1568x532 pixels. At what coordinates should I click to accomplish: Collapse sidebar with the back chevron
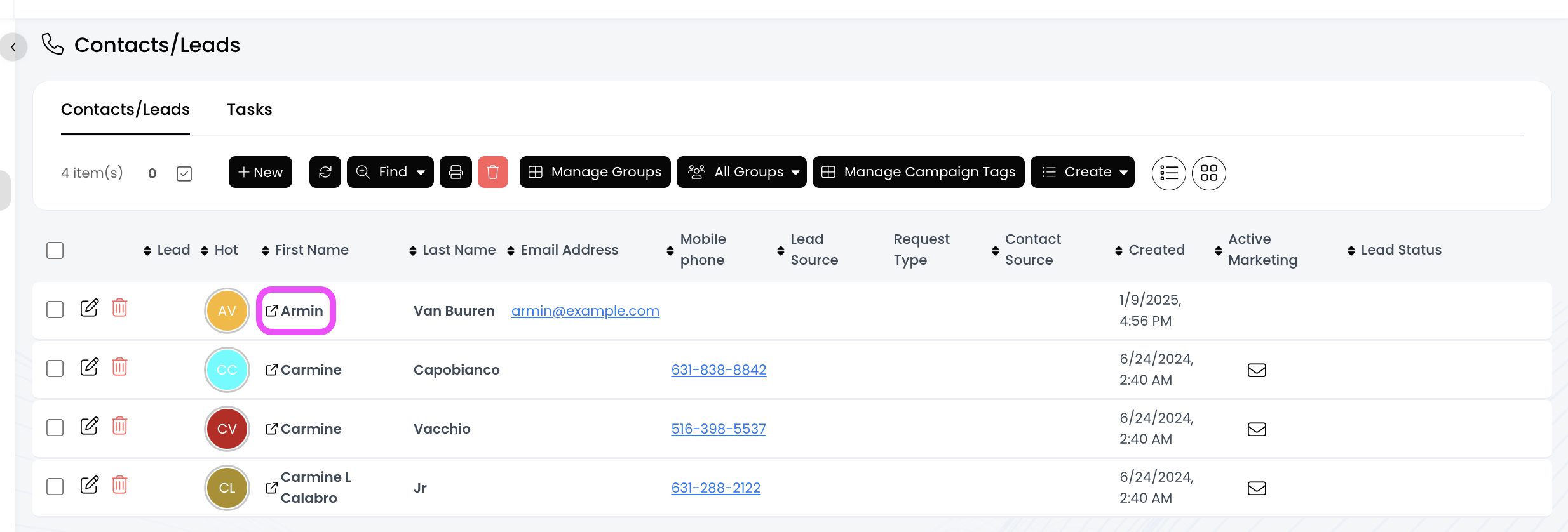coord(13,47)
